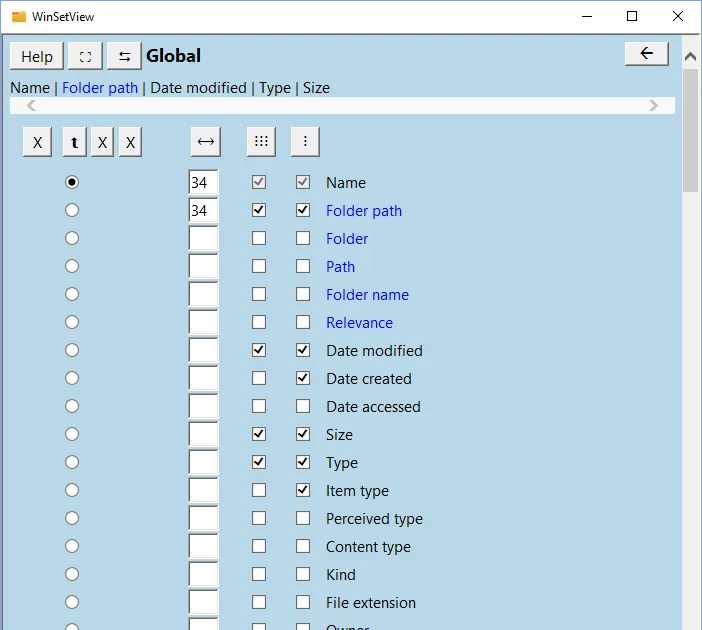Open the Help page

[x=37, y=56]
